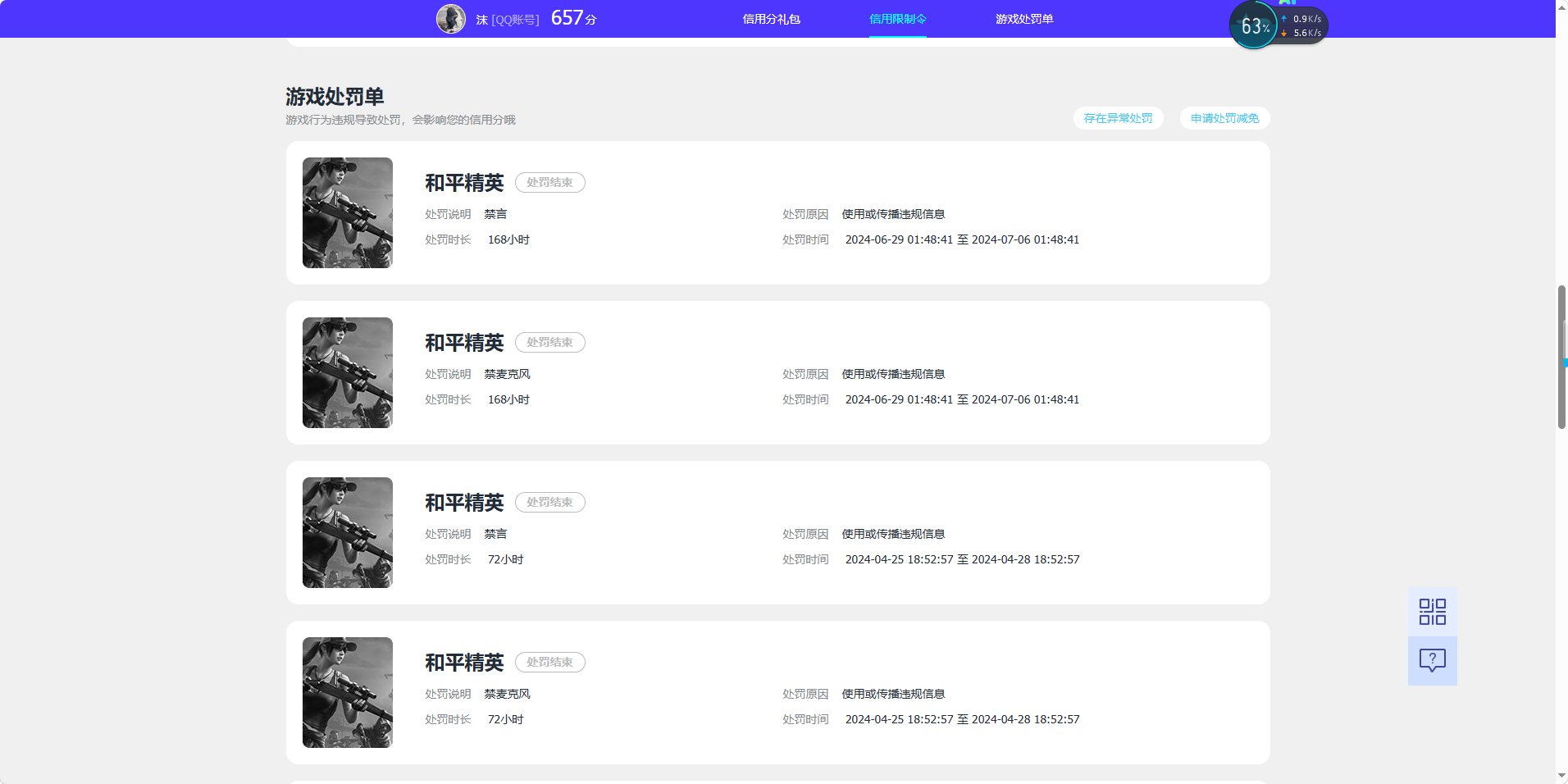
Task: Click the 申请处罚减免 button
Action: 1224,118
